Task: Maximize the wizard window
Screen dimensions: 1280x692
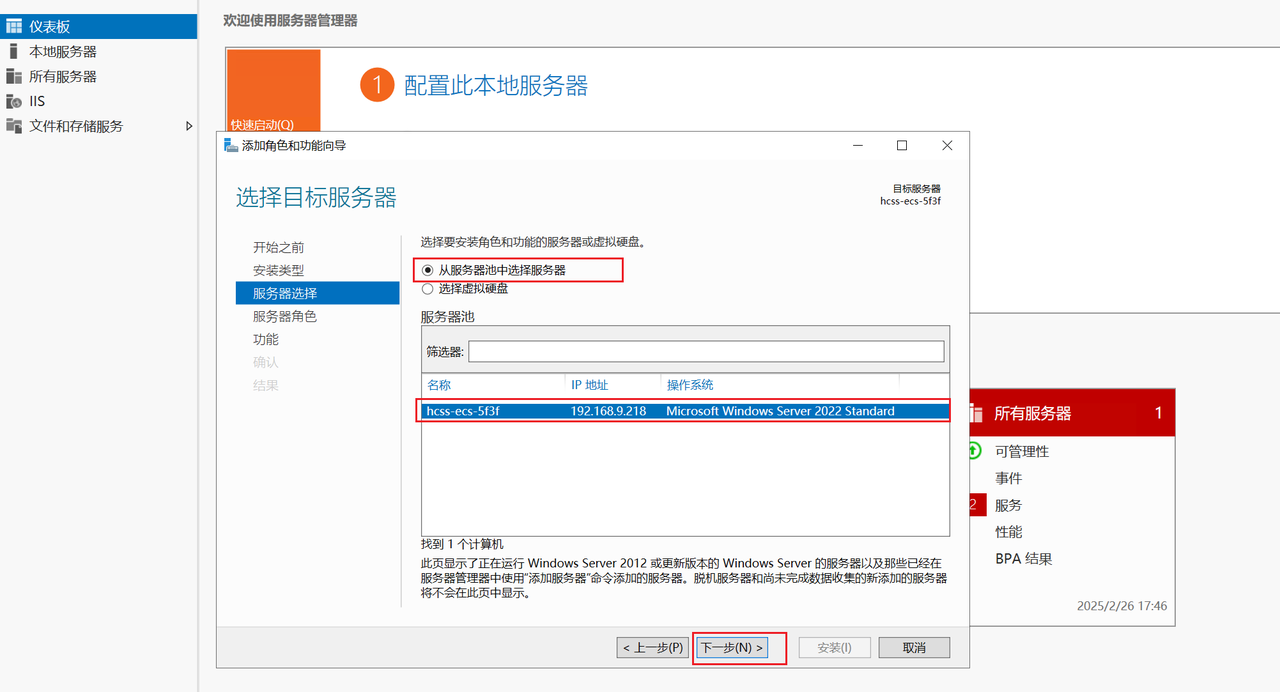Action: click(x=902, y=146)
